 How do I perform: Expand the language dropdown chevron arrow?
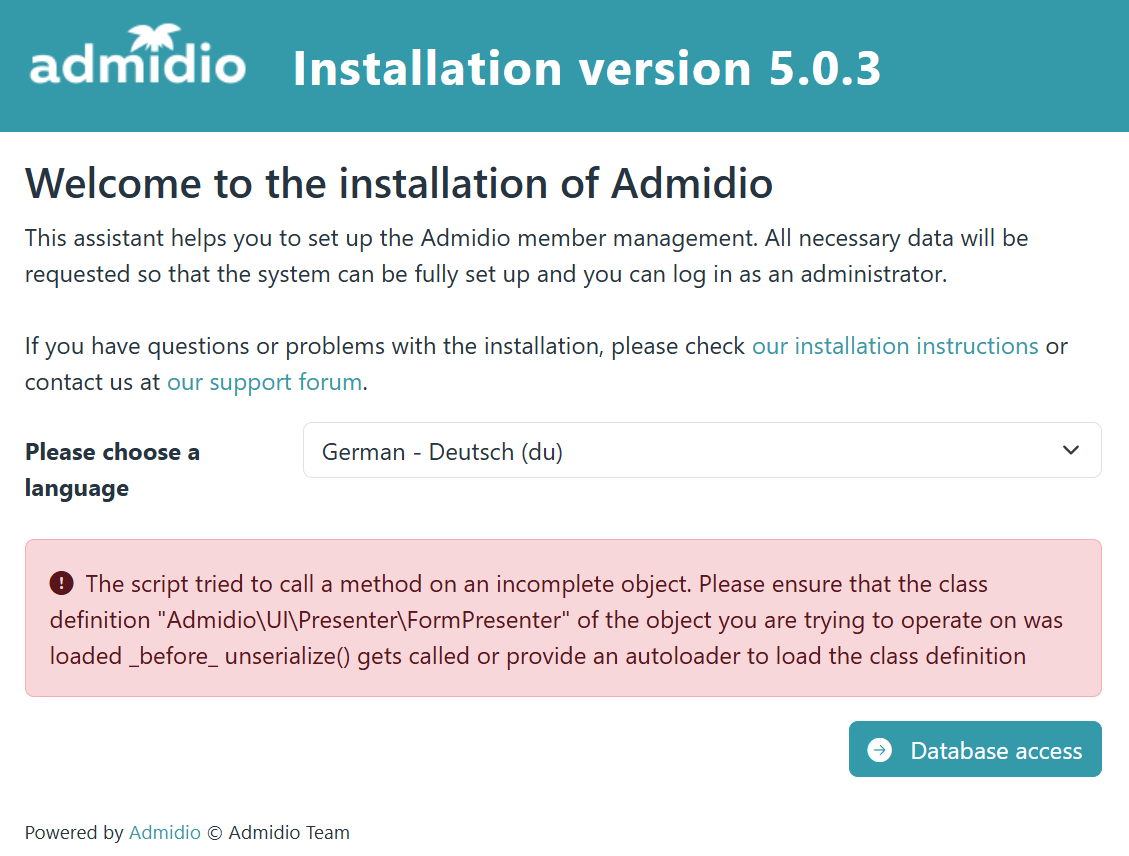(1070, 450)
